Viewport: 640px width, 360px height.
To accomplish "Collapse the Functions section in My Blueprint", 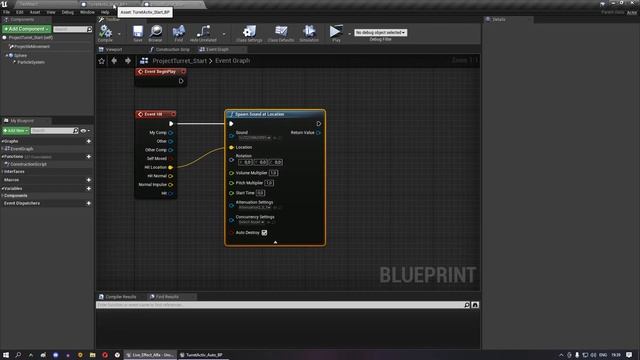I will [2, 157].
